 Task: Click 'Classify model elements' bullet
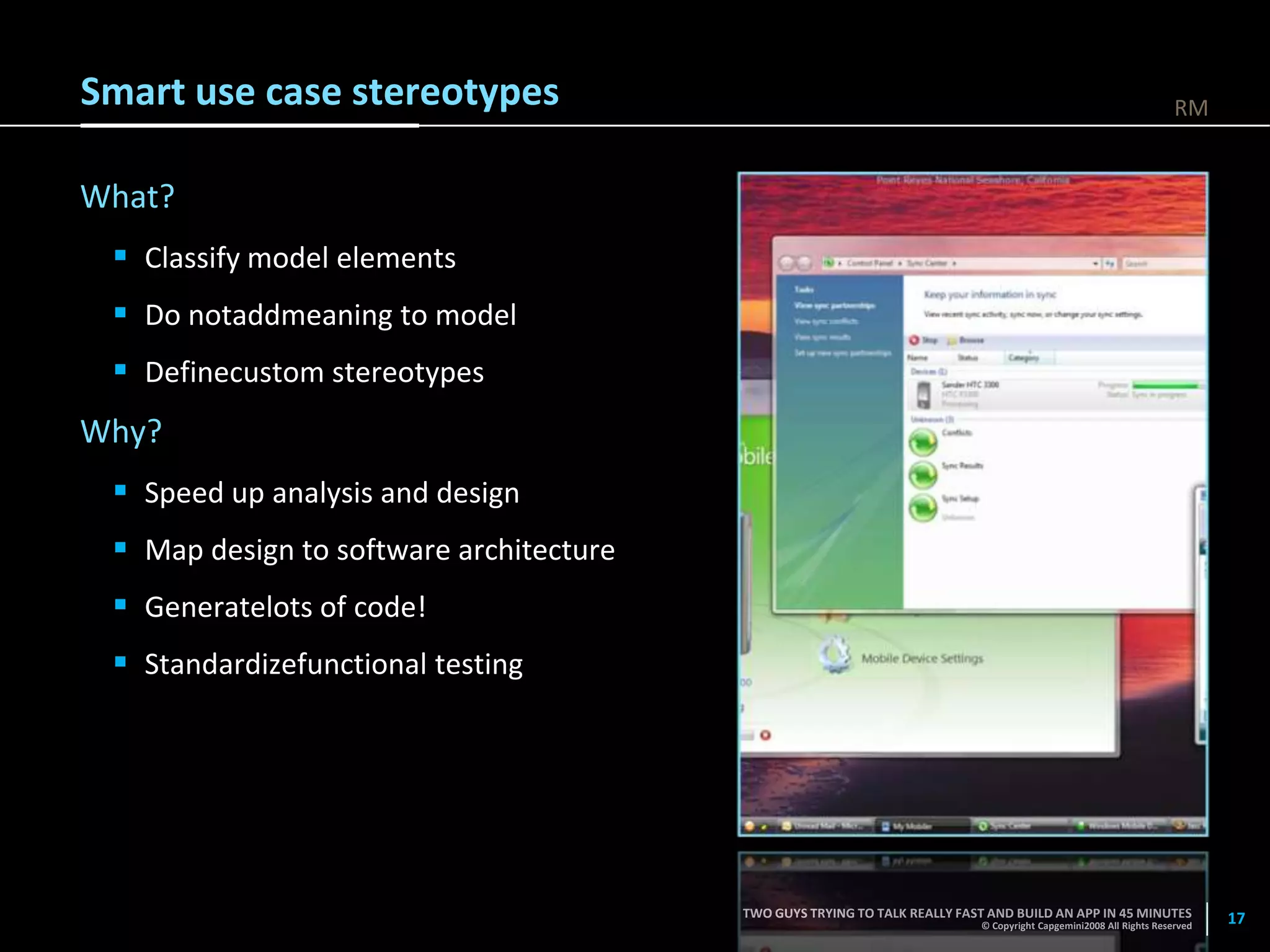coord(300,258)
